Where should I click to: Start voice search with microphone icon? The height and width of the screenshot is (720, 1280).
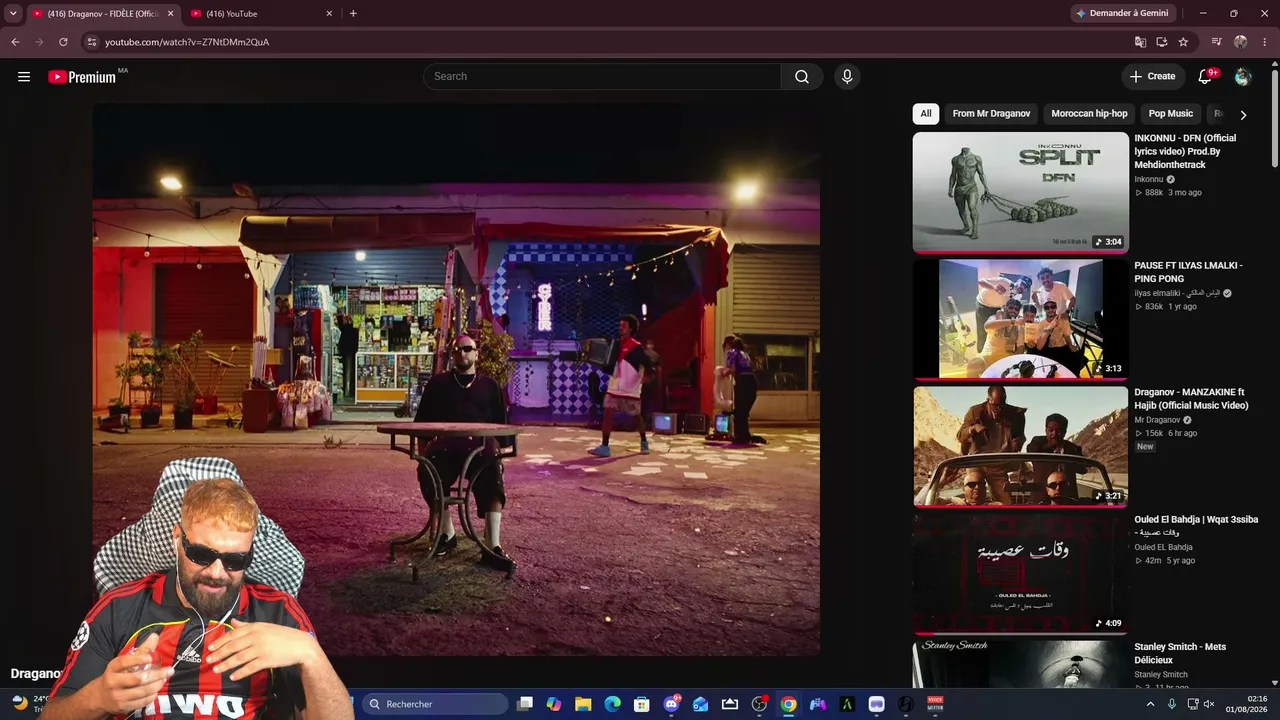pyautogui.click(x=847, y=77)
